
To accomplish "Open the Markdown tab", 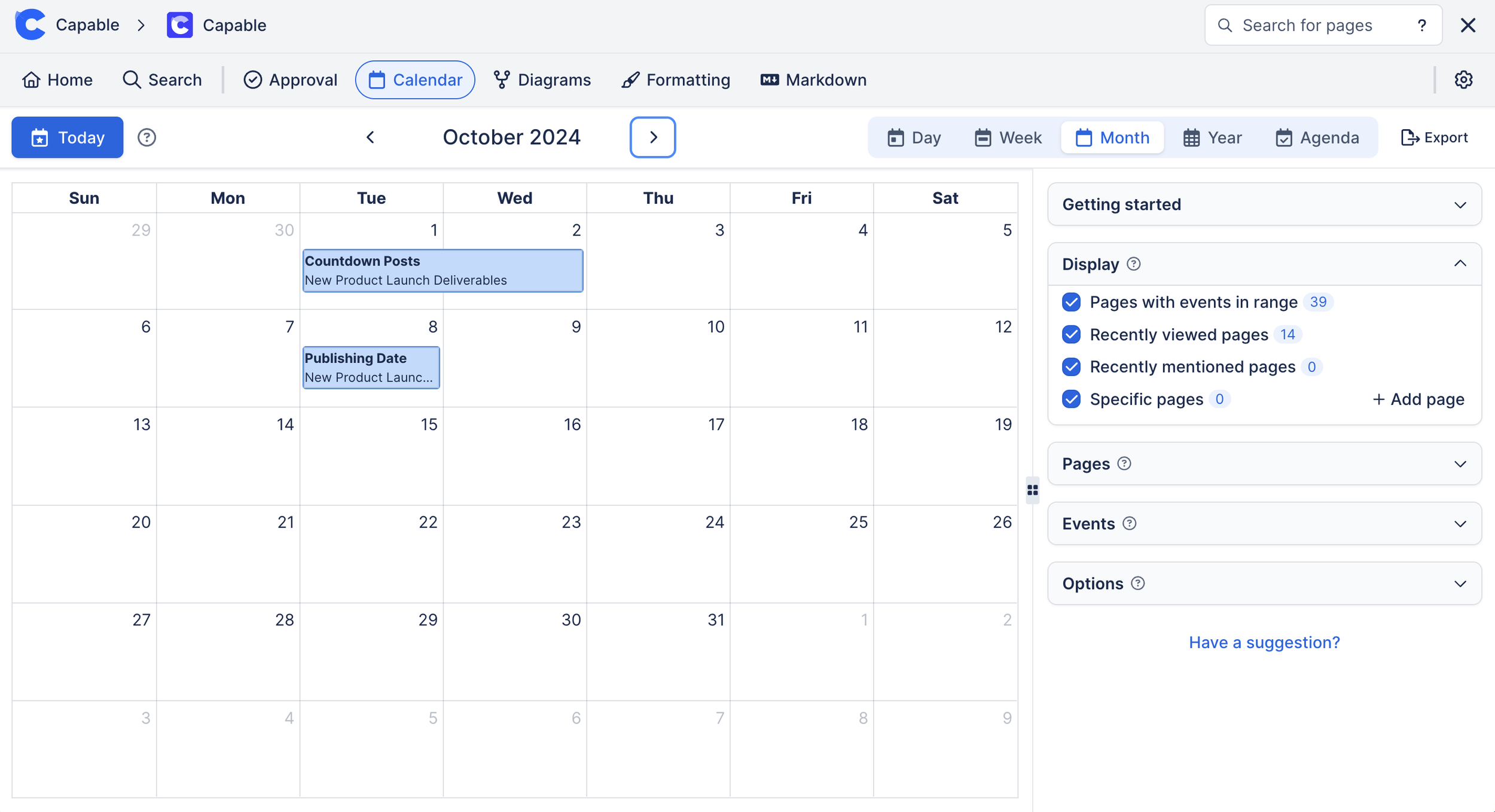I will coord(813,80).
